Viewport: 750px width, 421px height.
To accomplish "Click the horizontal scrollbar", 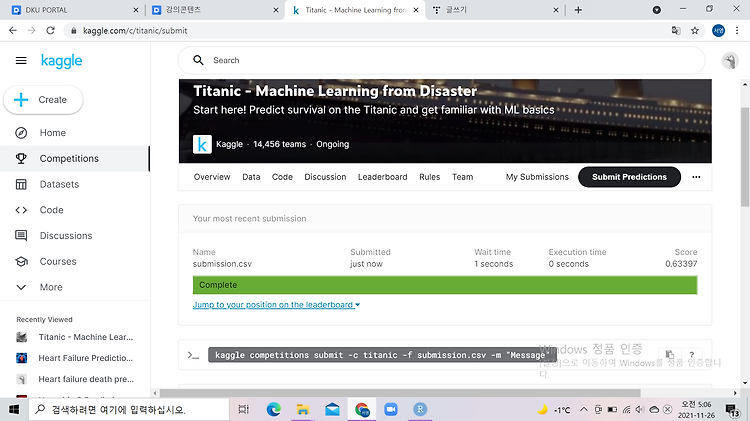I will point(400,393).
